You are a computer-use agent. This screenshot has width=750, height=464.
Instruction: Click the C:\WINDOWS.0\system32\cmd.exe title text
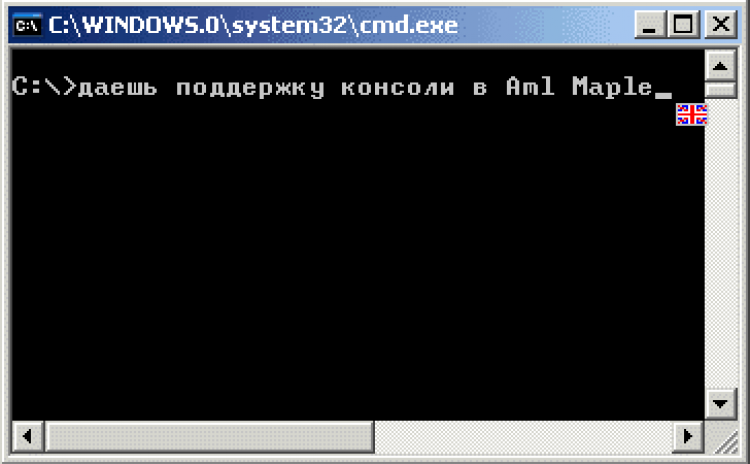tap(253, 25)
